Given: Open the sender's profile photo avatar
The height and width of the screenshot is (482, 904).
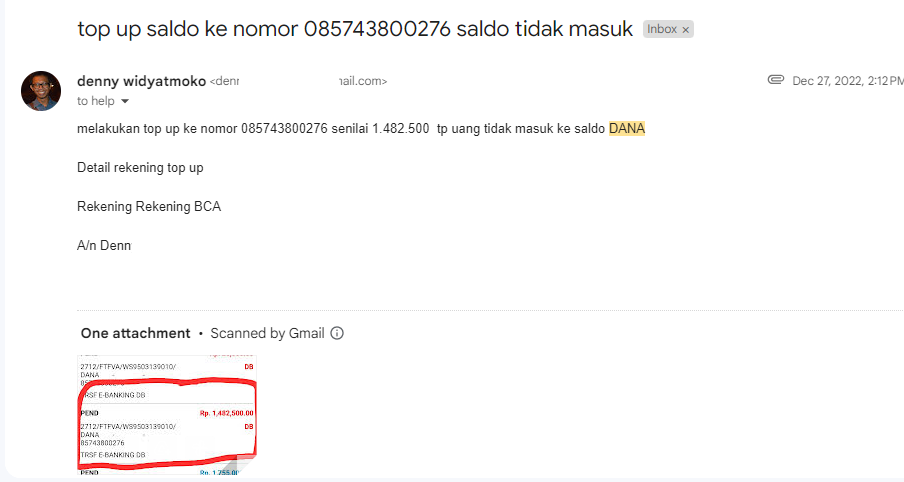Looking at the screenshot, I should click(x=41, y=91).
